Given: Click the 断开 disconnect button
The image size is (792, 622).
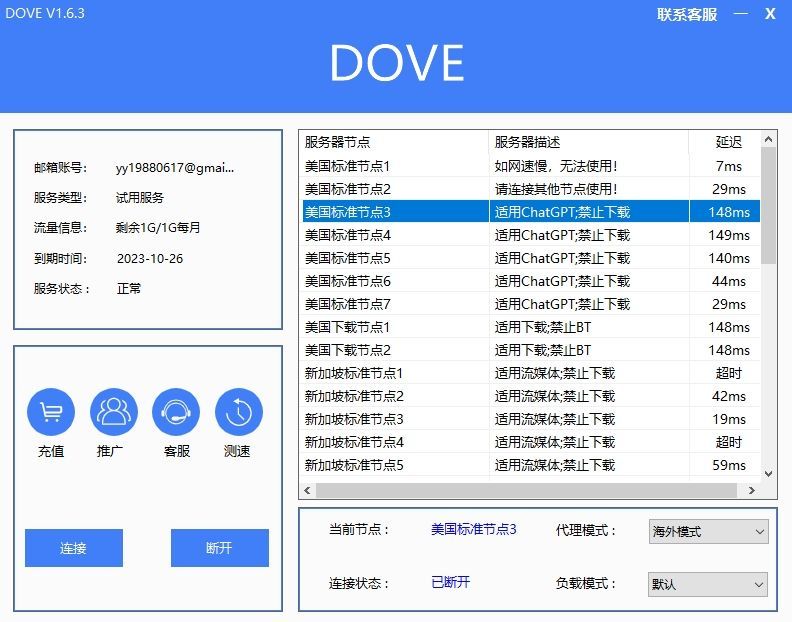Looking at the screenshot, I should coord(220,548).
